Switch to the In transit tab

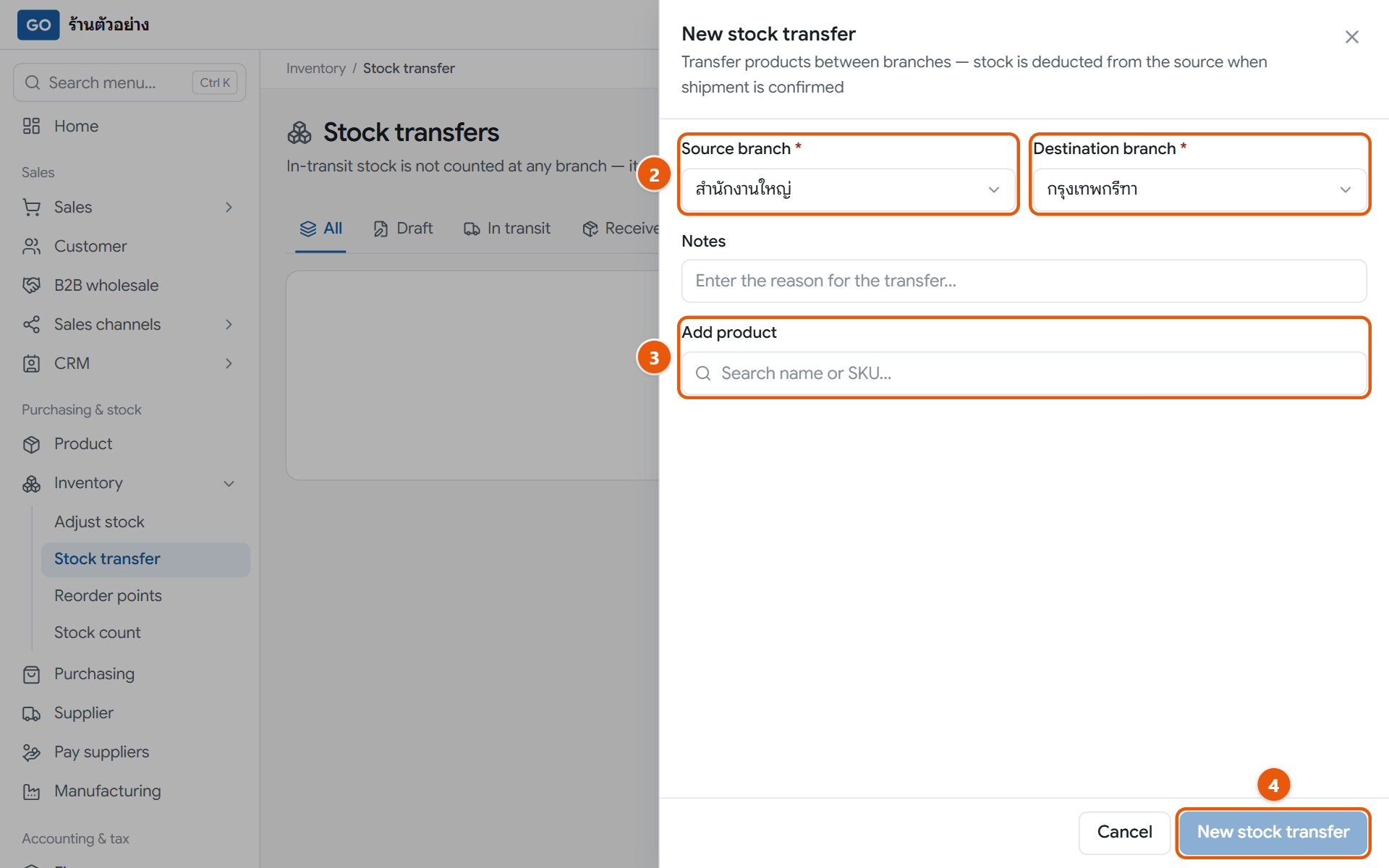[x=507, y=229]
